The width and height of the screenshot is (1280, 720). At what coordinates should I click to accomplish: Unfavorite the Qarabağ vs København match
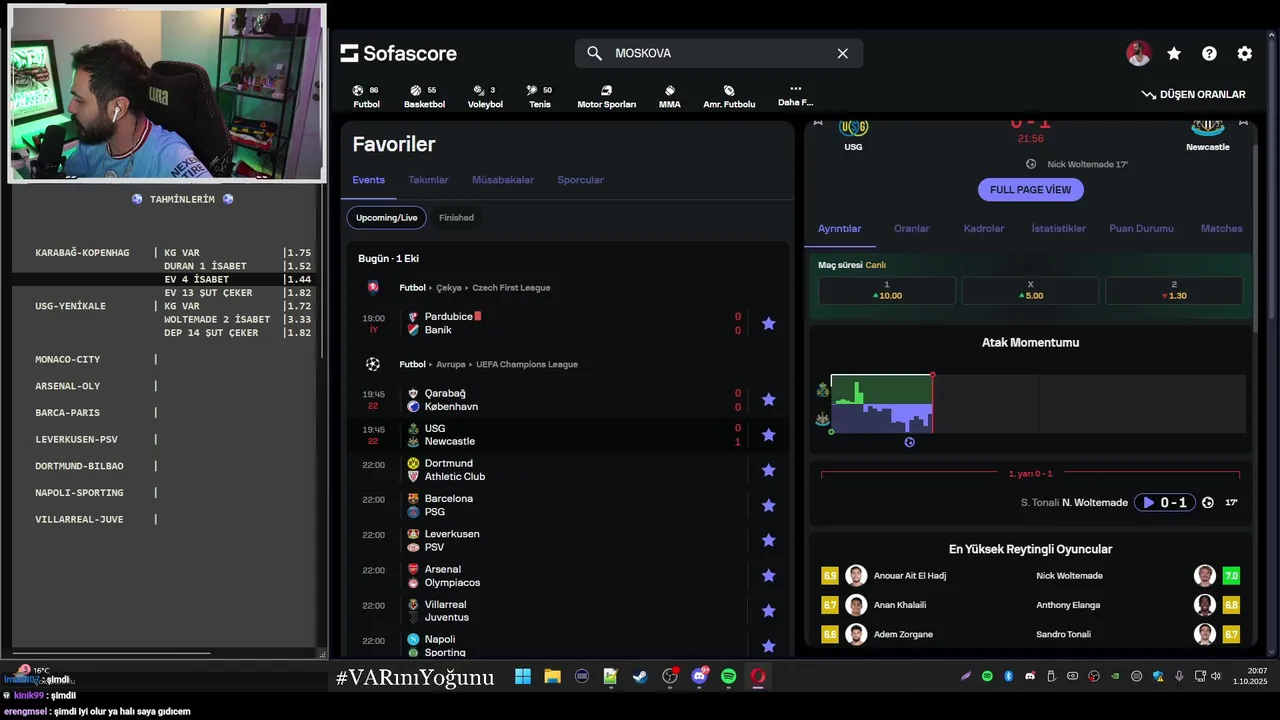click(x=768, y=400)
